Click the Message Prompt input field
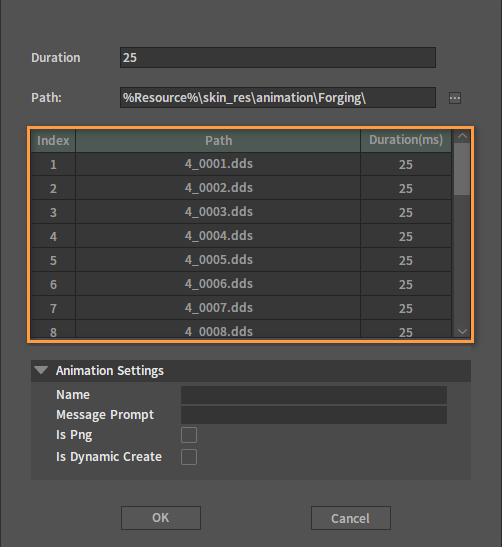The image size is (502, 547). click(314, 415)
